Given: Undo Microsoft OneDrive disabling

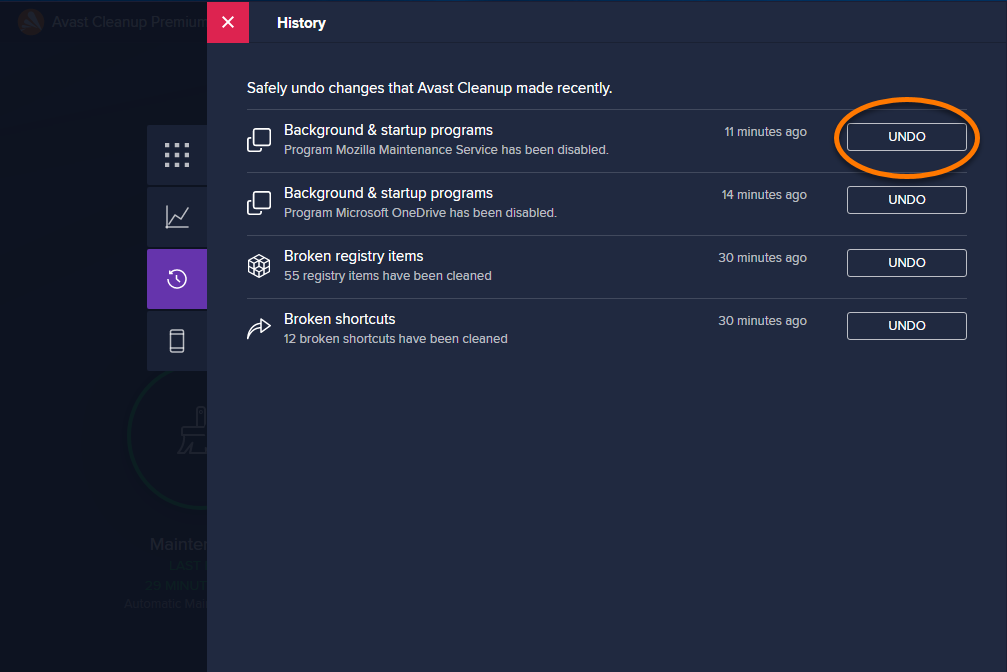Looking at the screenshot, I should point(906,200).
